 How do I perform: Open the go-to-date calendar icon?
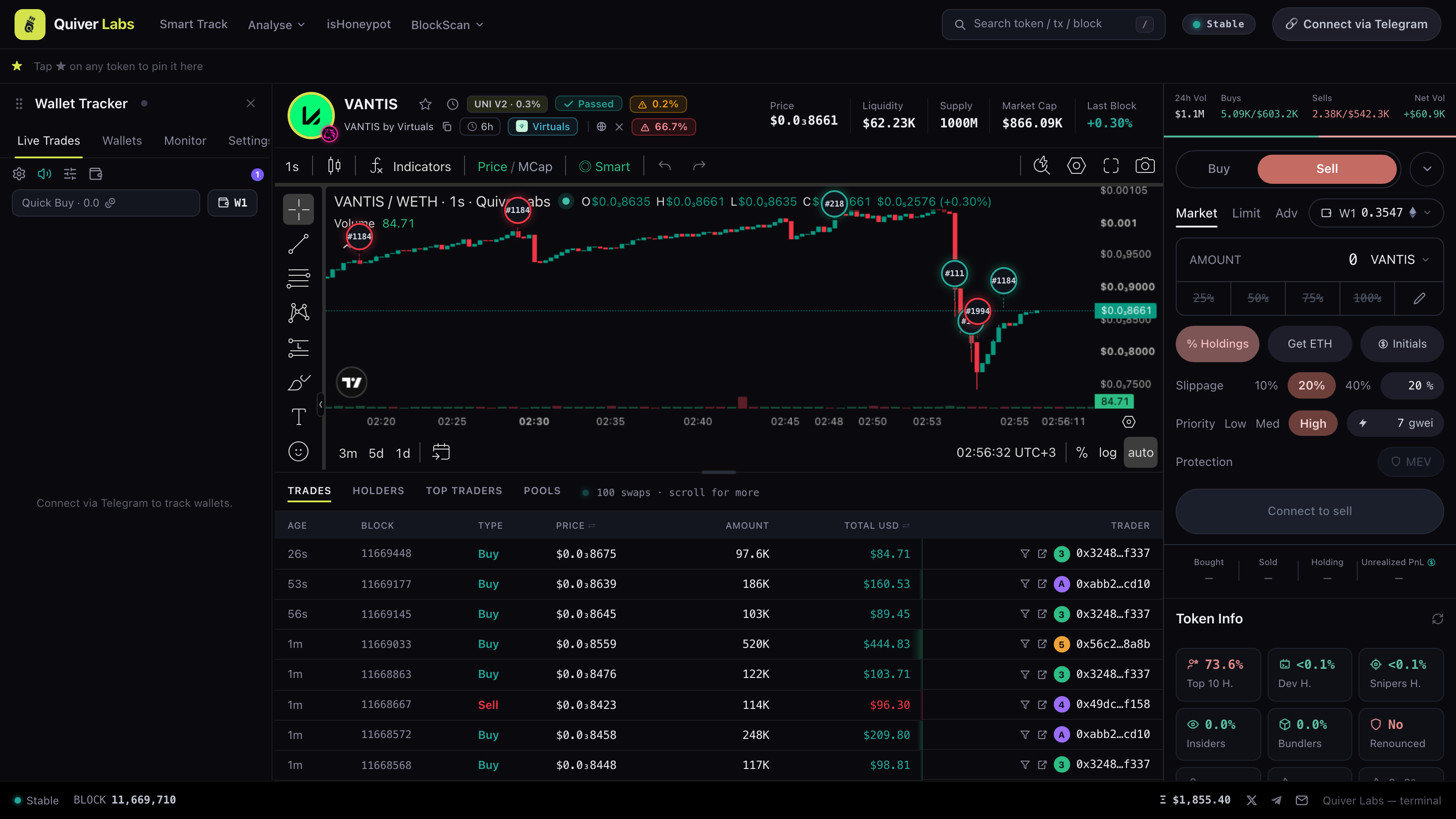coord(441,452)
